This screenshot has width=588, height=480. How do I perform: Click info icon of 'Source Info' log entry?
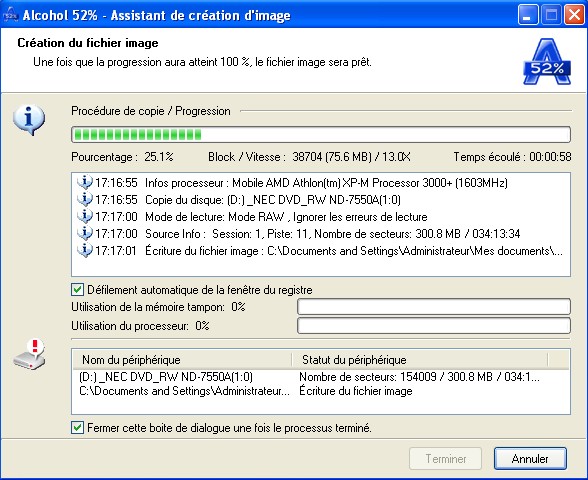point(84,233)
